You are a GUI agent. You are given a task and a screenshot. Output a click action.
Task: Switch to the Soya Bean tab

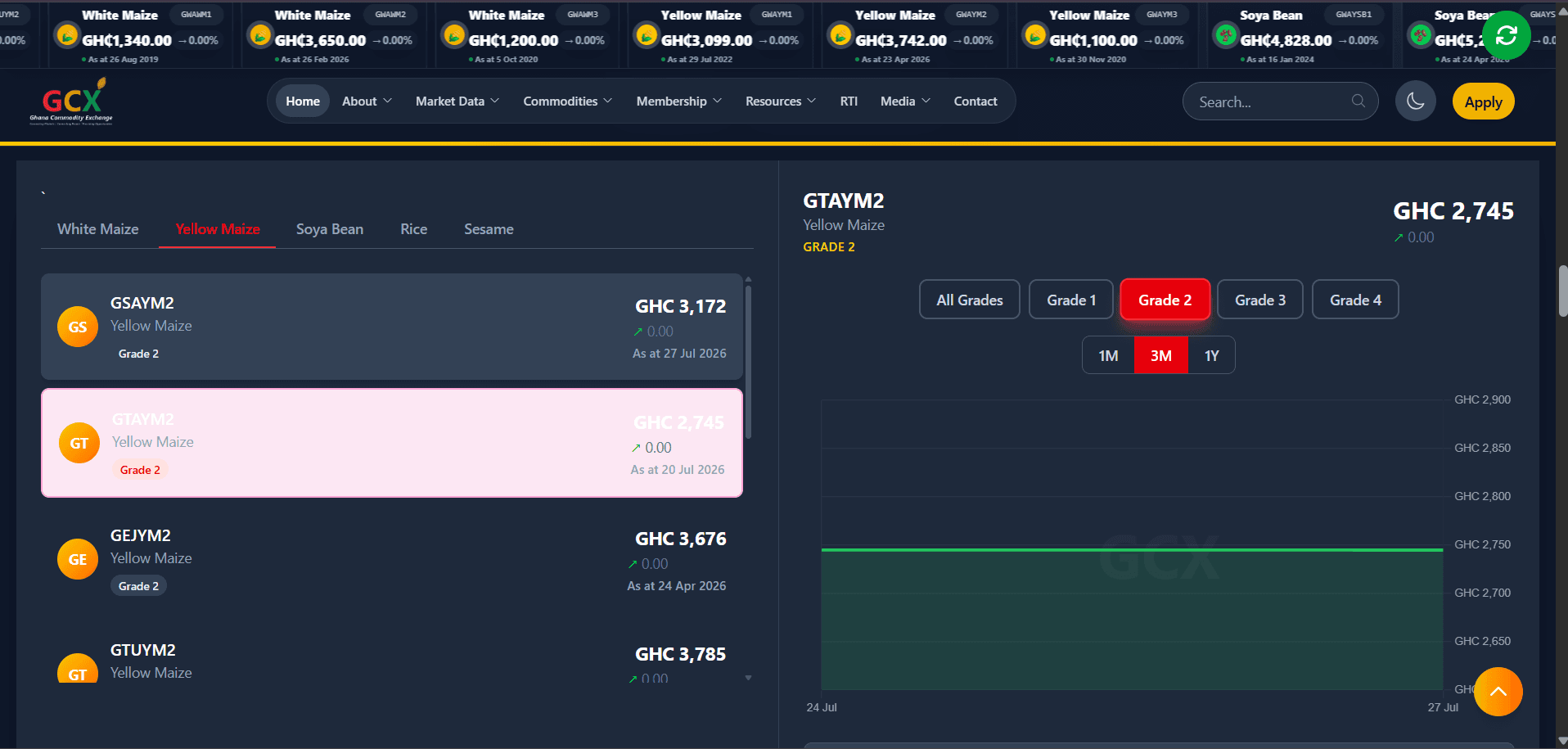pyautogui.click(x=330, y=229)
